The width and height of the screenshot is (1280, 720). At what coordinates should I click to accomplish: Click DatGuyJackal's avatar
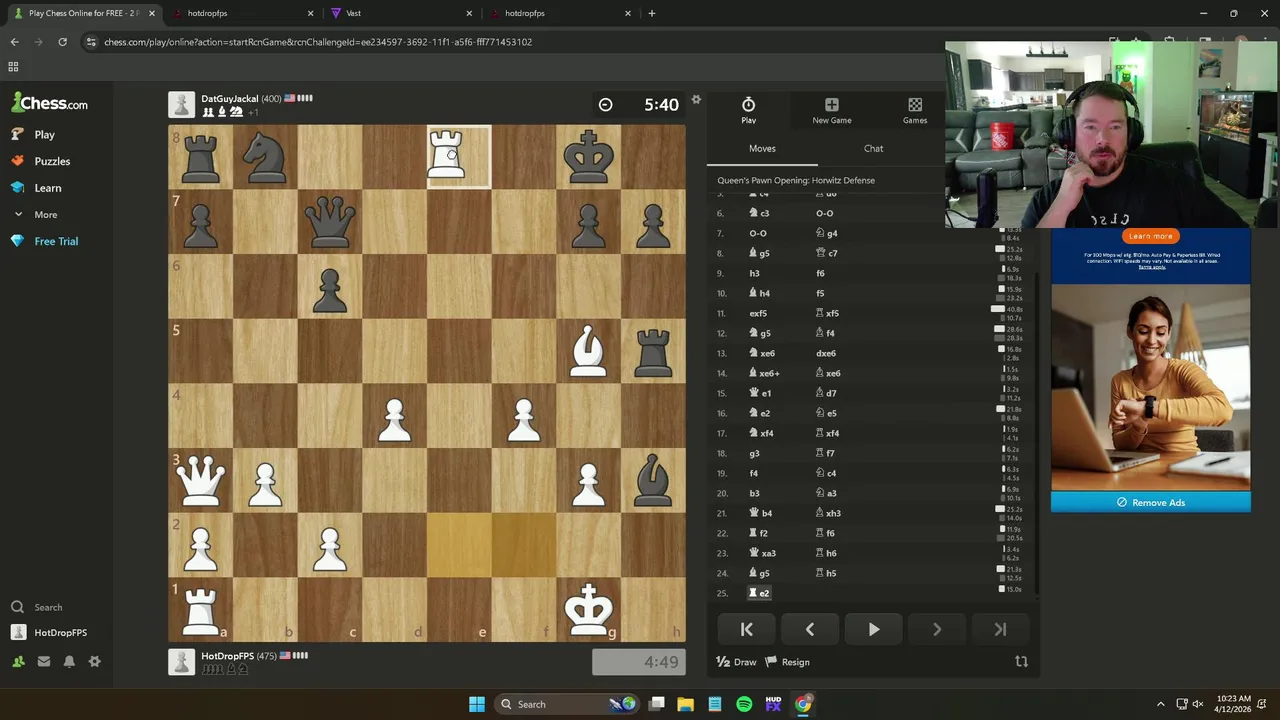pos(181,104)
